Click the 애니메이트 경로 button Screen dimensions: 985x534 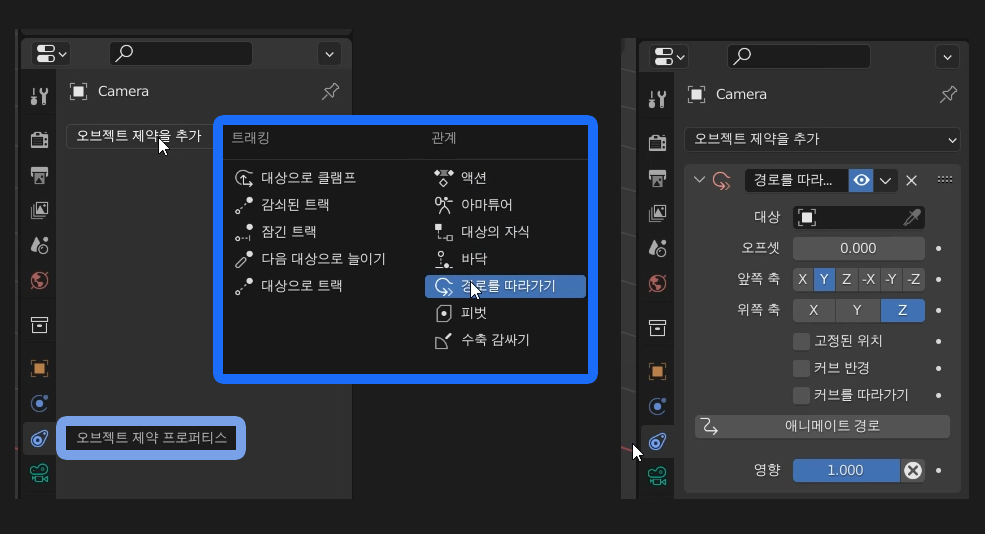(822, 427)
